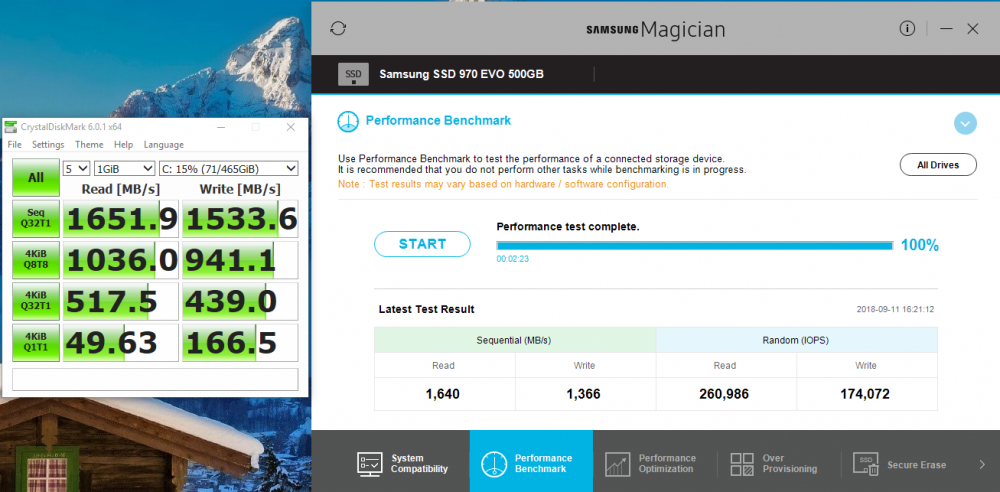The width and height of the screenshot is (1000, 492).
Task: Click the test timestamp 2018-09-11 16:21:12
Action: coord(895,309)
